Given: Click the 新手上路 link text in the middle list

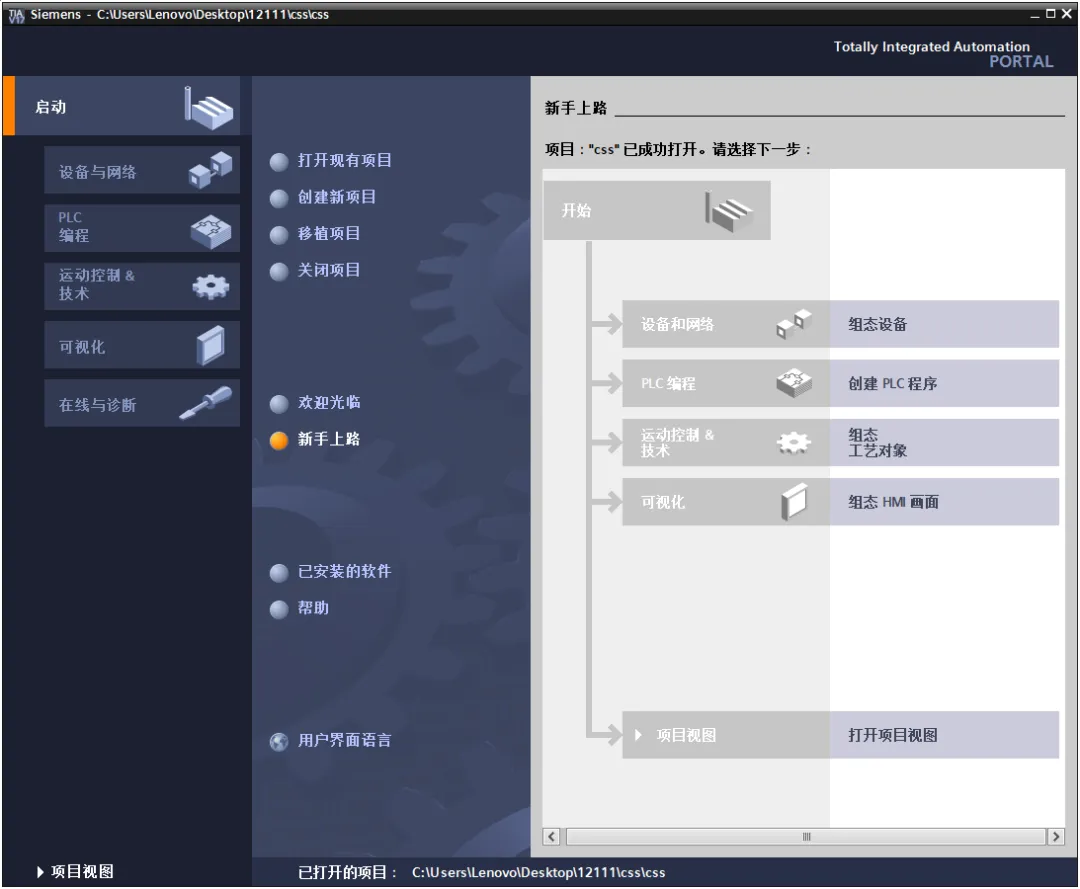Looking at the screenshot, I should click(x=329, y=439).
